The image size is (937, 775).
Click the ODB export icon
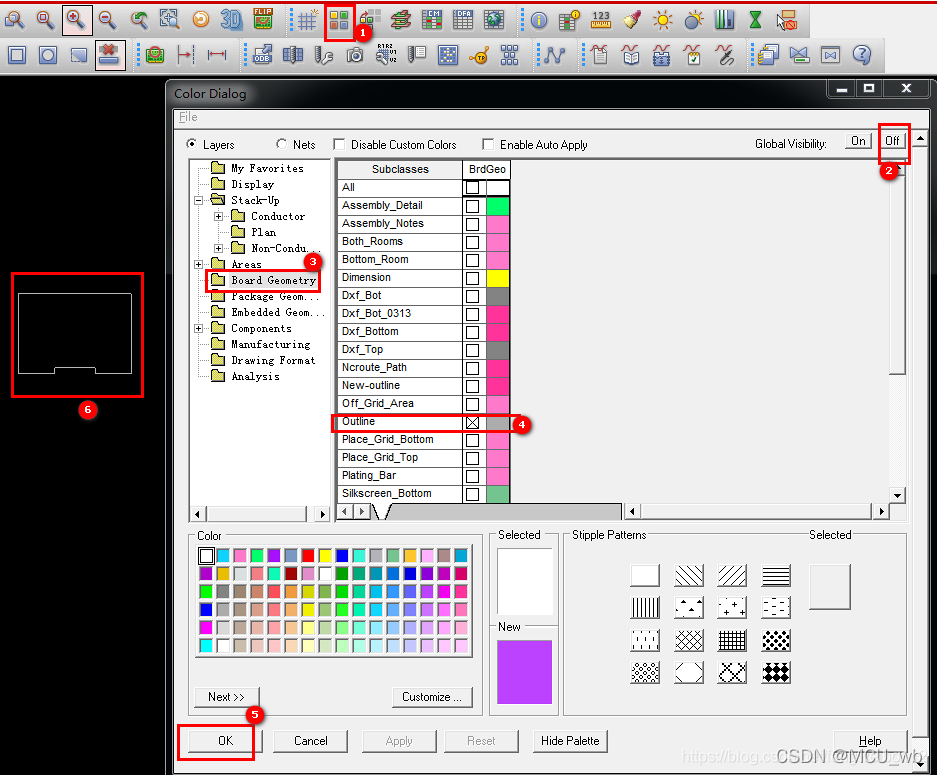coord(262,55)
